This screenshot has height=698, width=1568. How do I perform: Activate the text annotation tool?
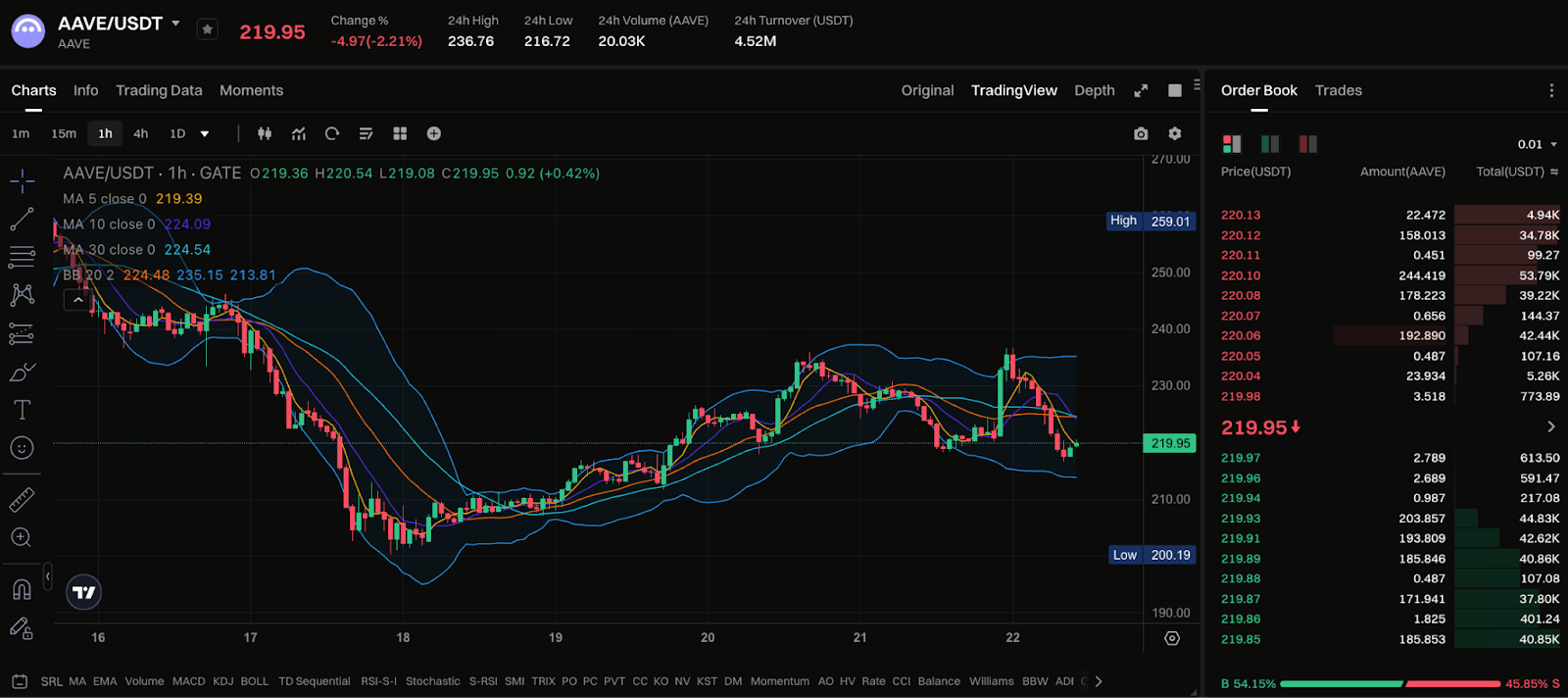pos(22,410)
